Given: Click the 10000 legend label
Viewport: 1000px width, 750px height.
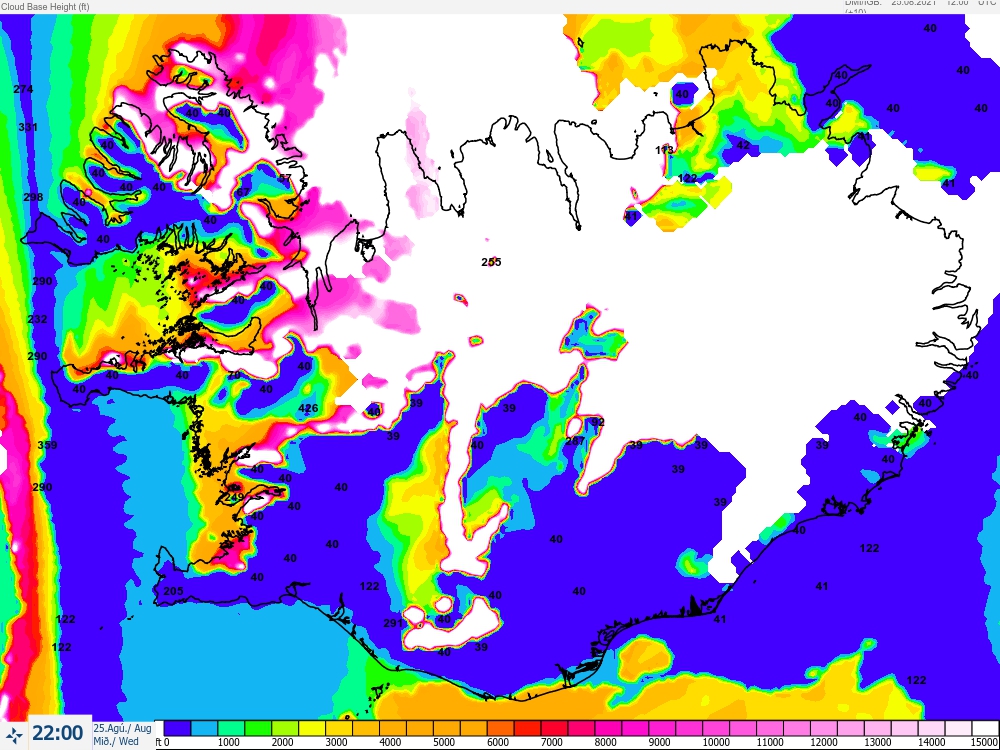Looking at the screenshot, I should 716,742.
